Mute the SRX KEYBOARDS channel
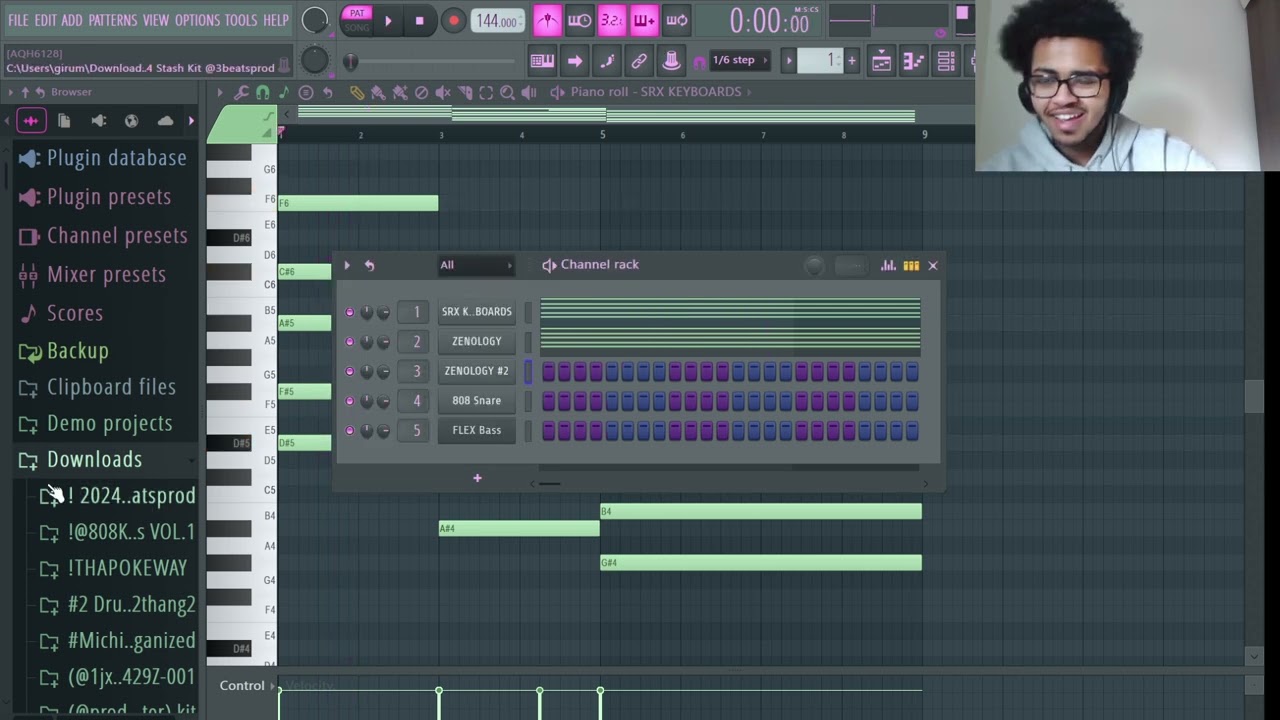Screen dimensions: 1280x720 [x=349, y=312]
